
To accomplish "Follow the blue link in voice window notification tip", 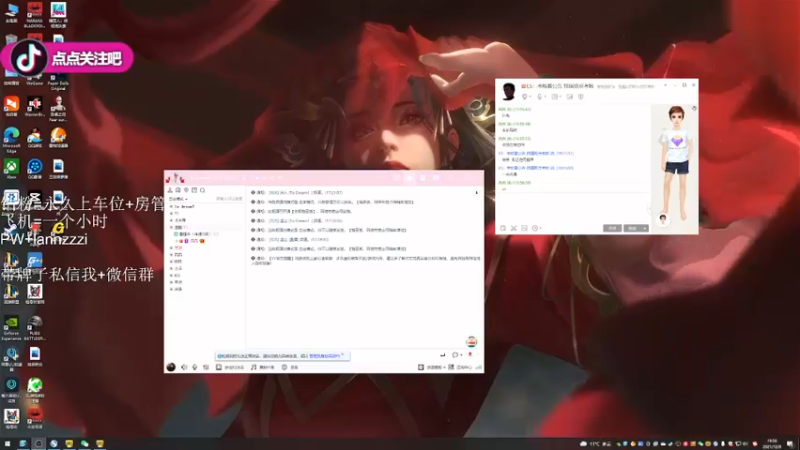I will pyautogui.click(x=324, y=356).
